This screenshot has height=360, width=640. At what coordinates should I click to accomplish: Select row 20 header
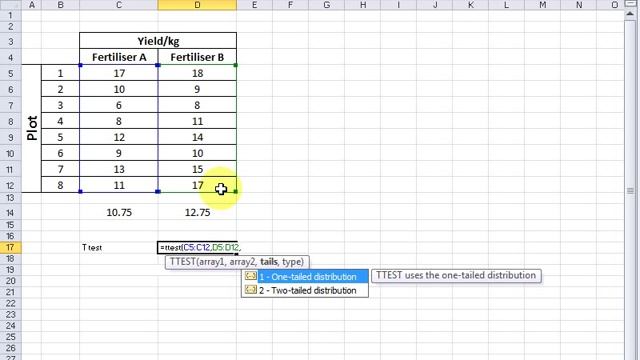[x=10, y=281]
